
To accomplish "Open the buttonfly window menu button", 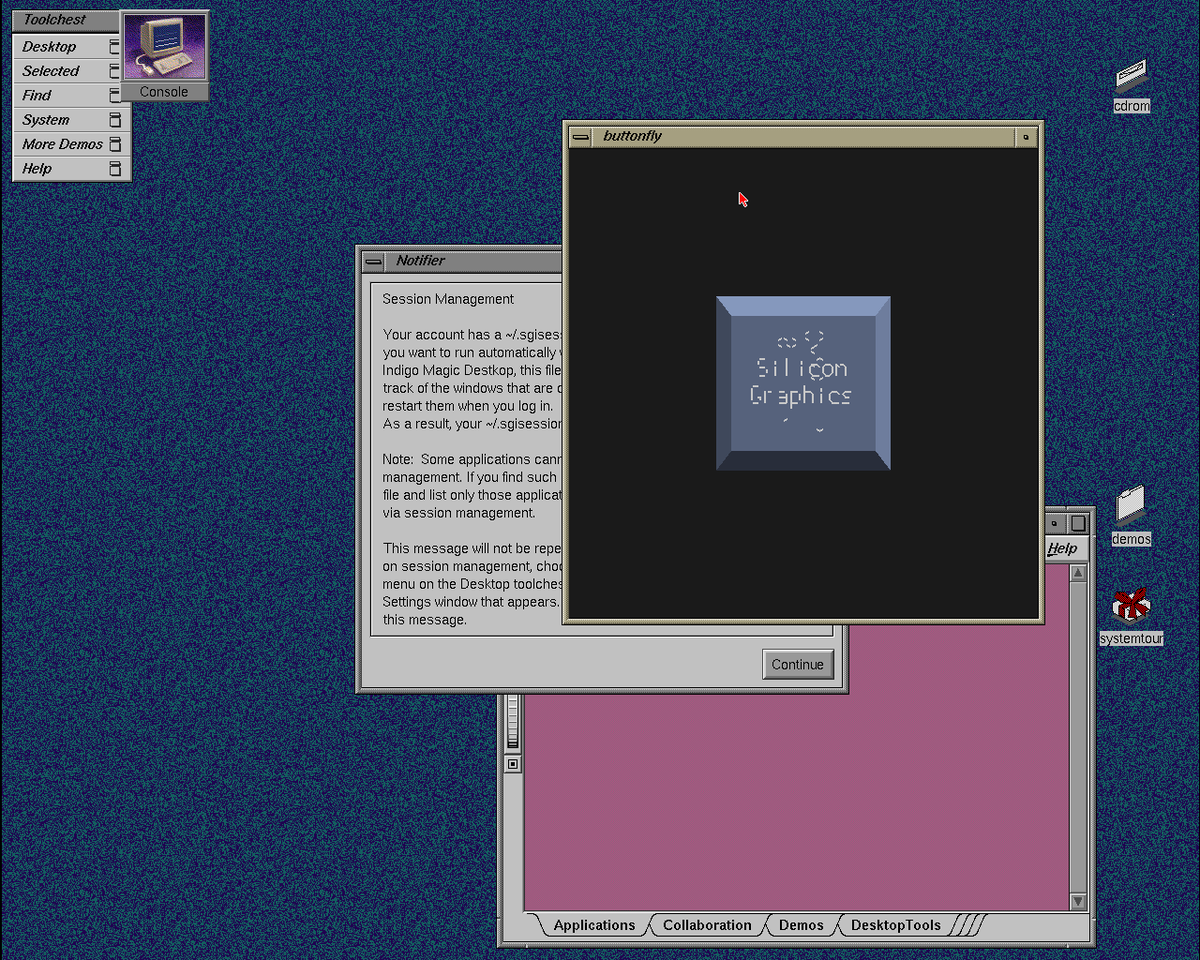I will [580, 137].
